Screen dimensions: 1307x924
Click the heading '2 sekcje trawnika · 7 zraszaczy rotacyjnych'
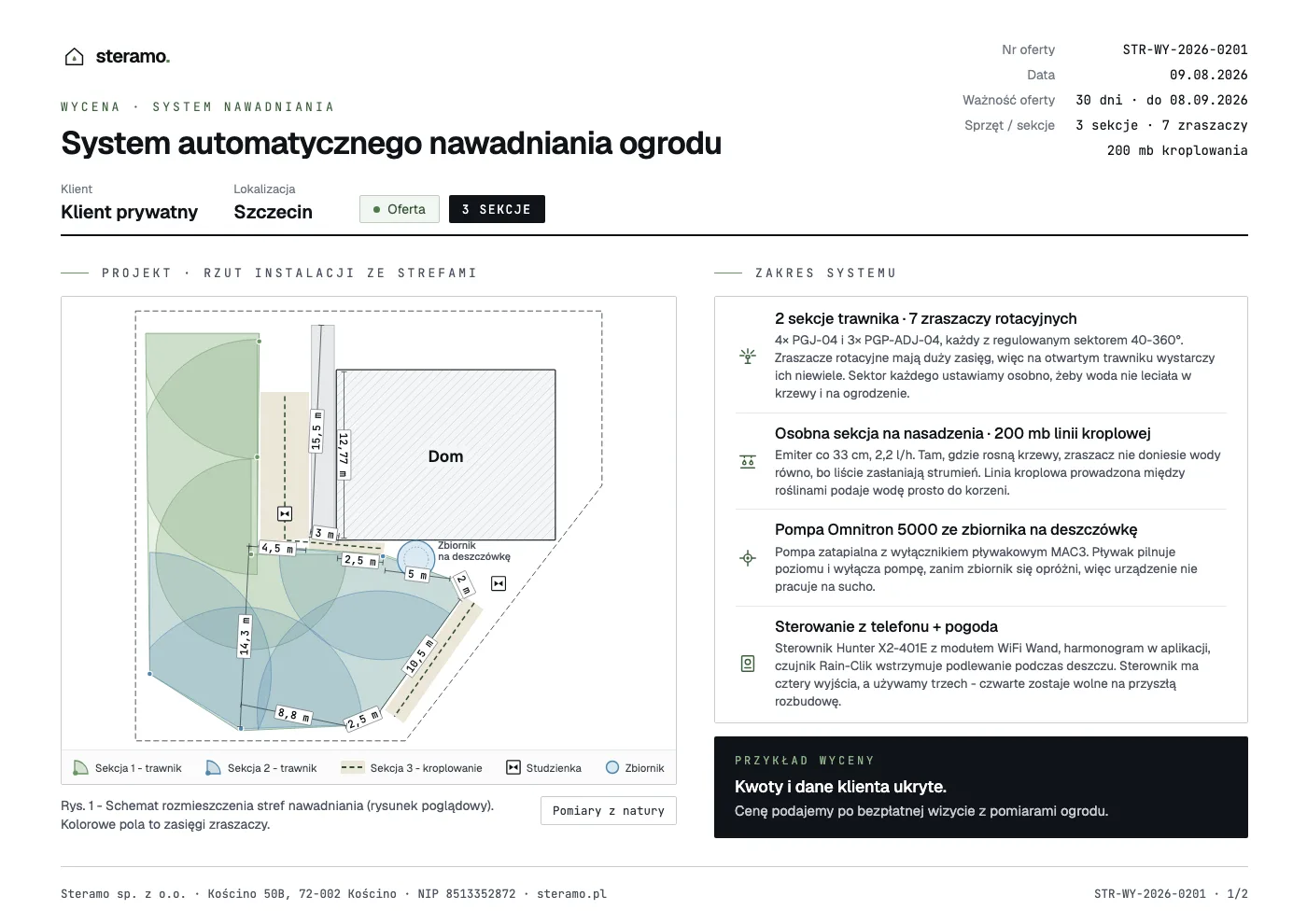click(x=926, y=318)
